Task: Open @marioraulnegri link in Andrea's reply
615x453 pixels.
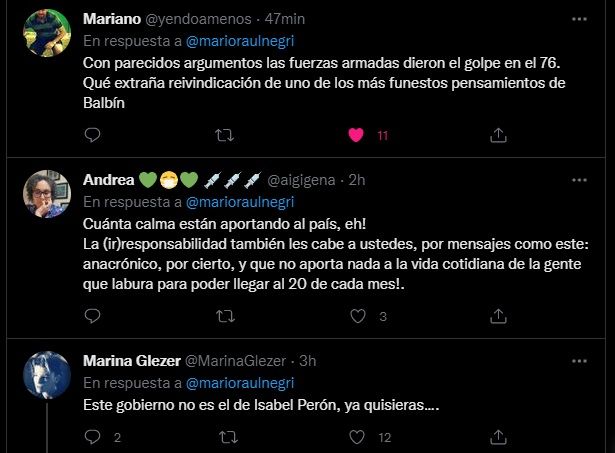Action: pos(240,202)
